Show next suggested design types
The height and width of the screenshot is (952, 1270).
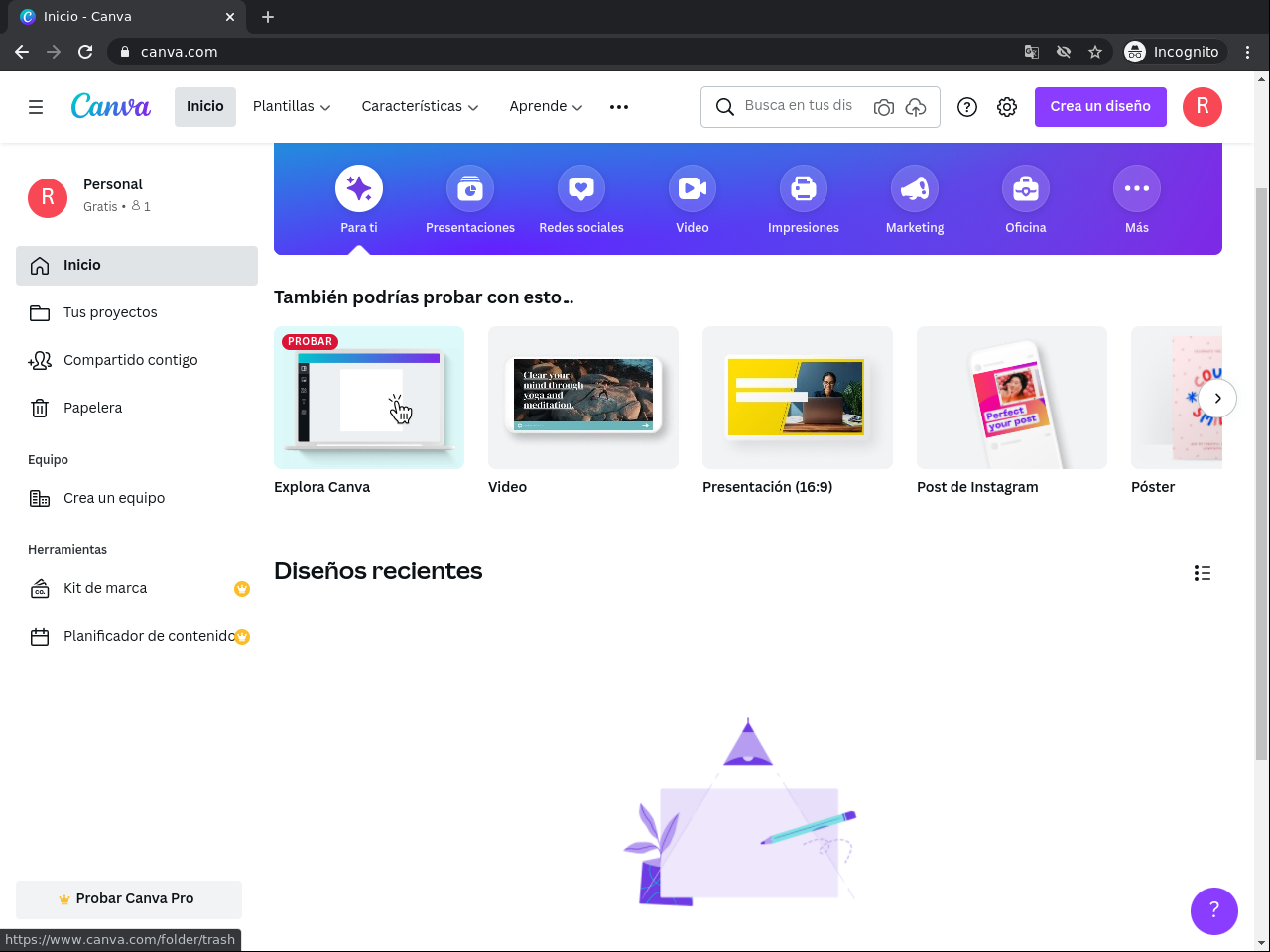[x=1217, y=399]
